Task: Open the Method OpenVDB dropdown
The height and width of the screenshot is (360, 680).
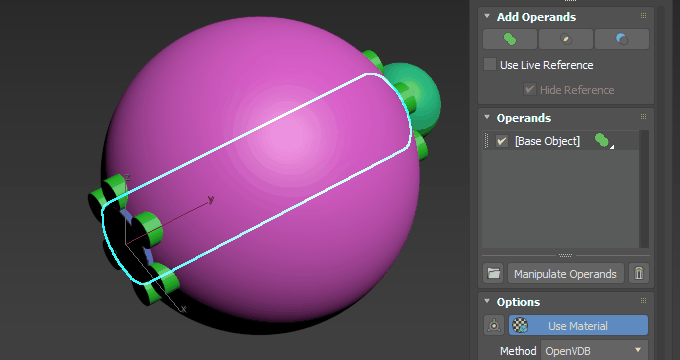Action: 594,350
